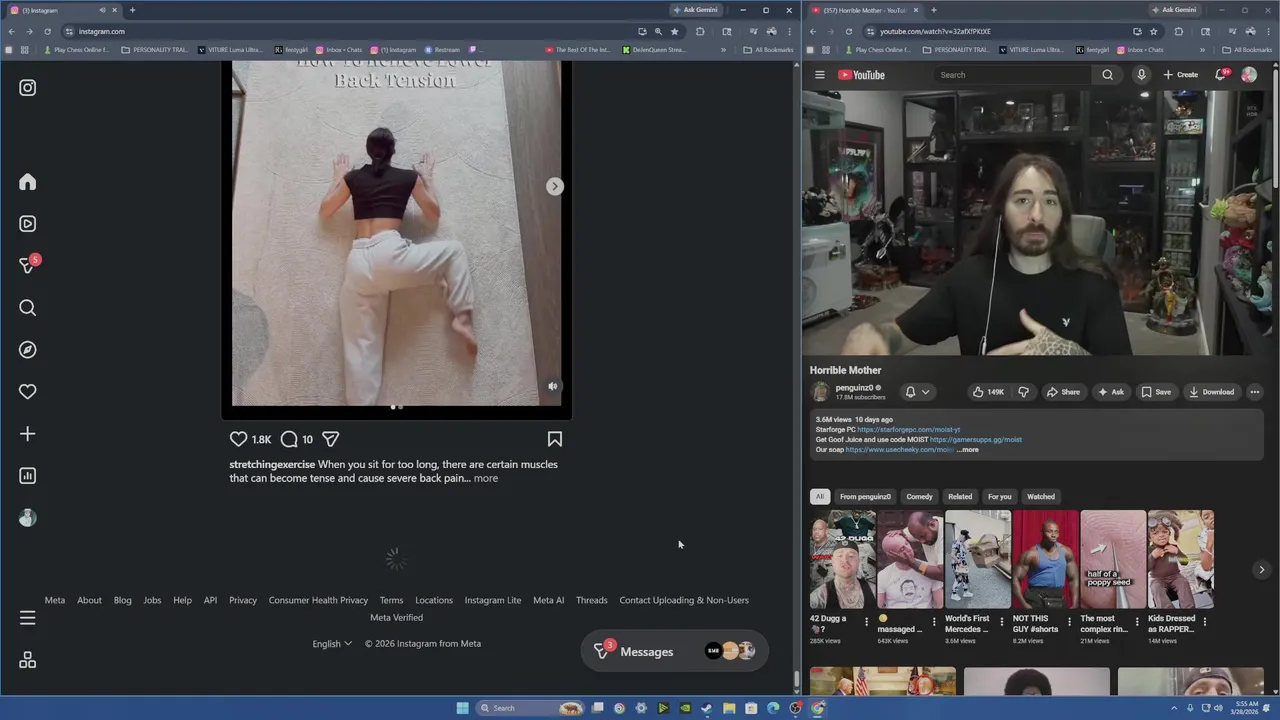The height and width of the screenshot is (720, 1280).
Task: Open penguinz0 channel avatar
Action: (x=821, y=392)
